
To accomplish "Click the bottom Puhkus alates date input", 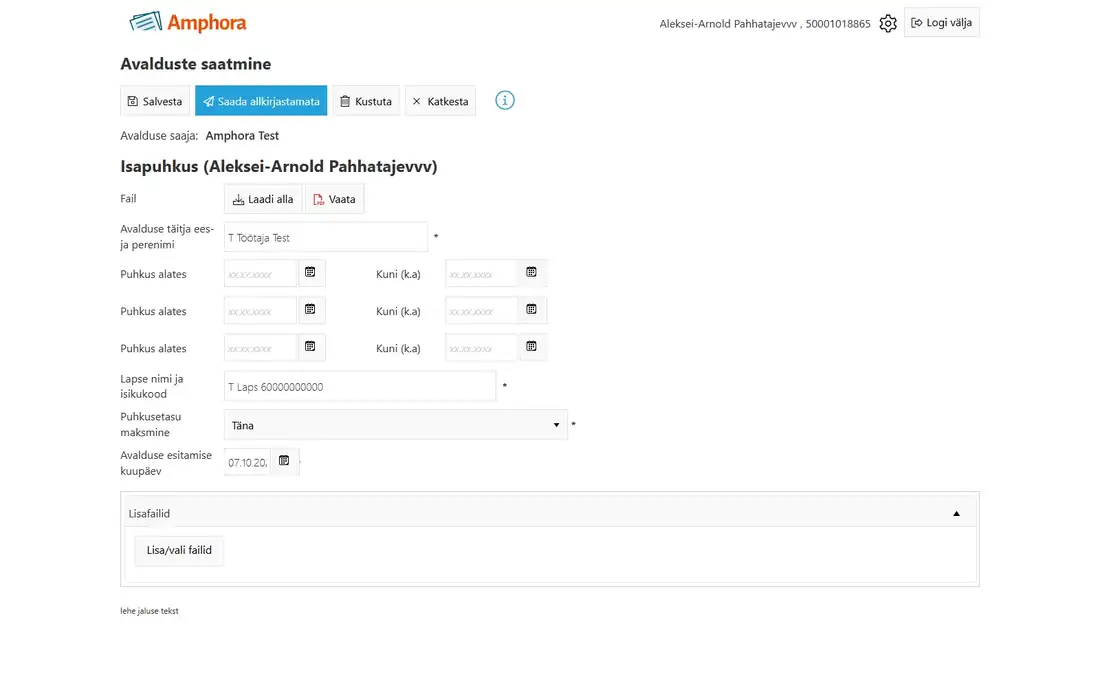I will 261,348.
